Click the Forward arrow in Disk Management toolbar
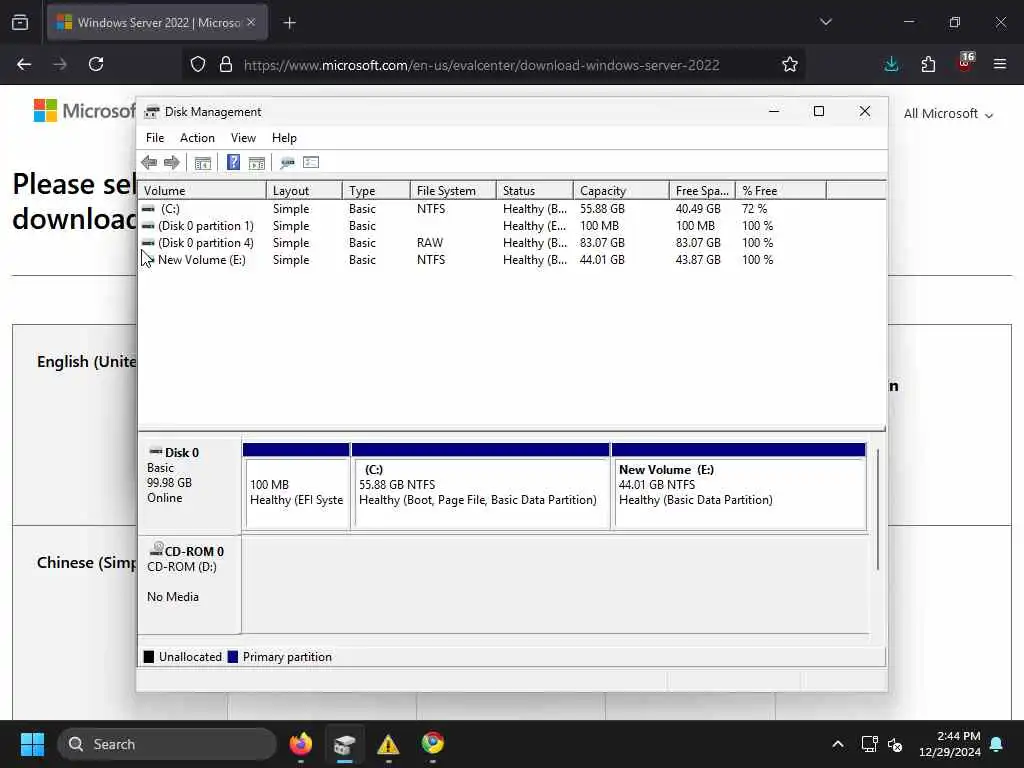 172,163
